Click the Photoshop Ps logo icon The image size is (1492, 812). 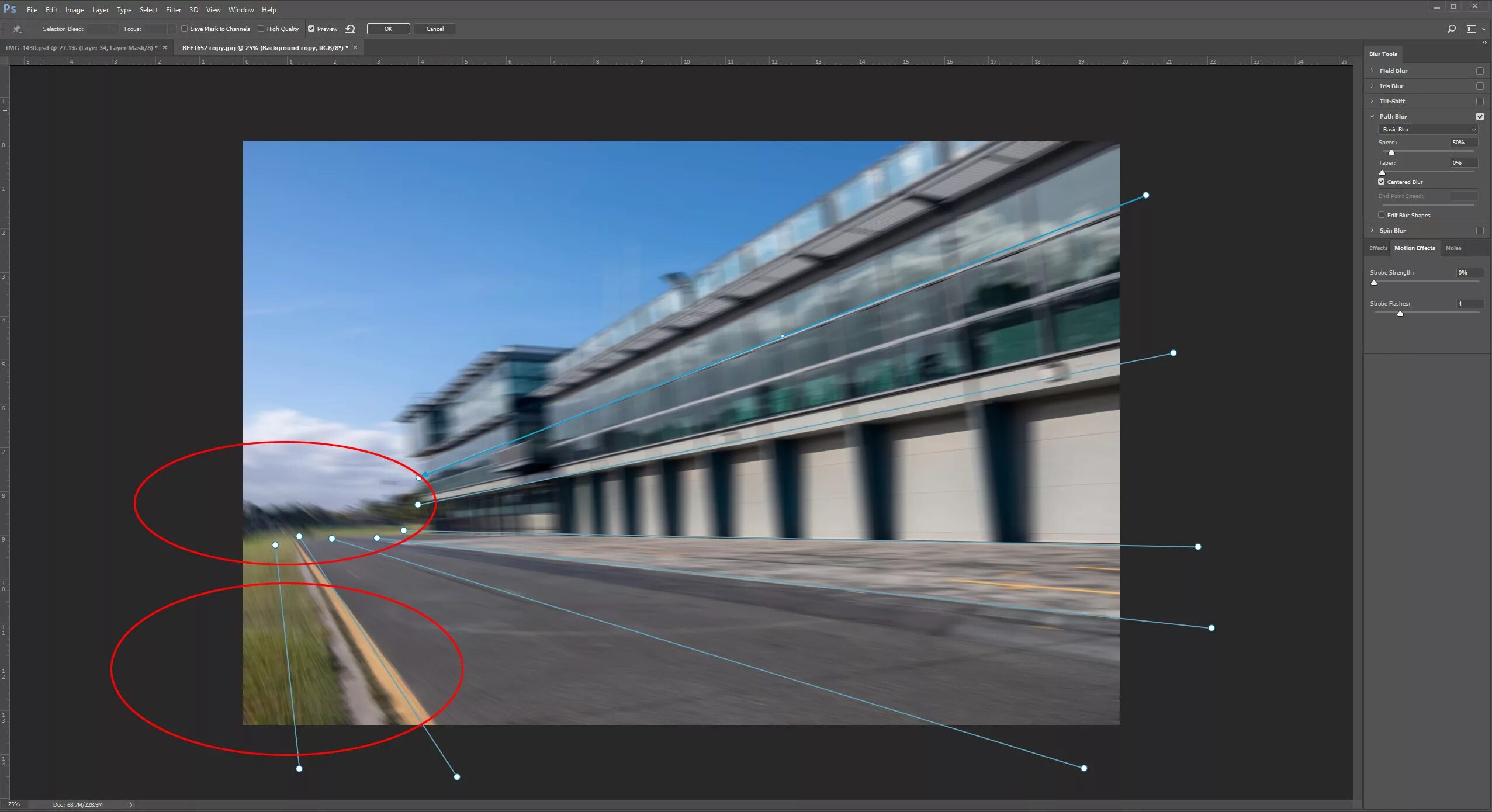click(10, 9)
